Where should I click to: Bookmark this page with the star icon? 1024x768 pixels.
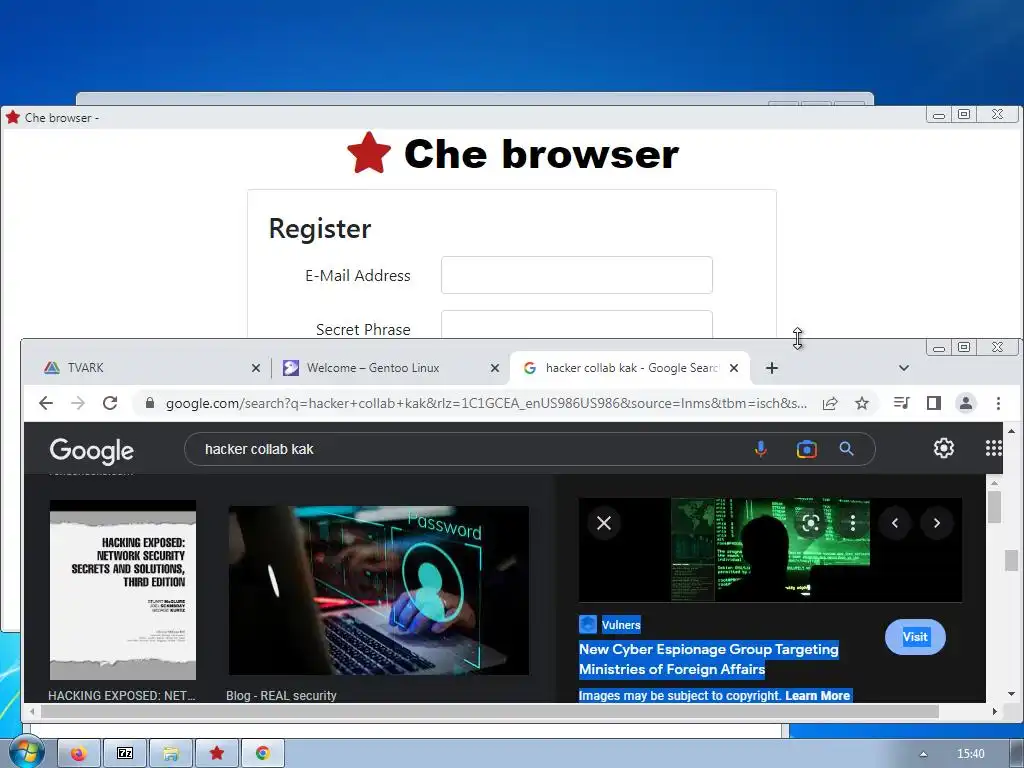(862, 404)
